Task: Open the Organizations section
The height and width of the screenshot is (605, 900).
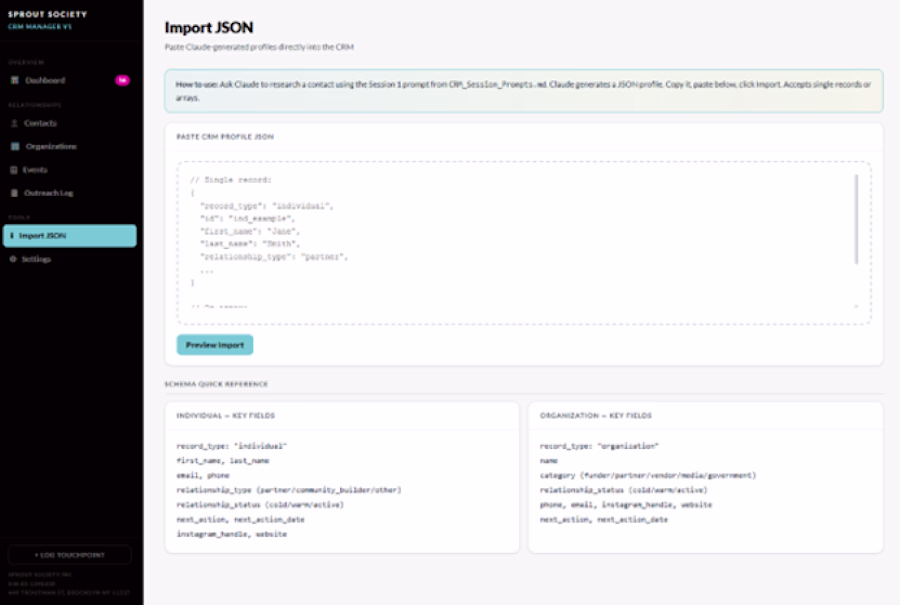Action: coord(69,147)
